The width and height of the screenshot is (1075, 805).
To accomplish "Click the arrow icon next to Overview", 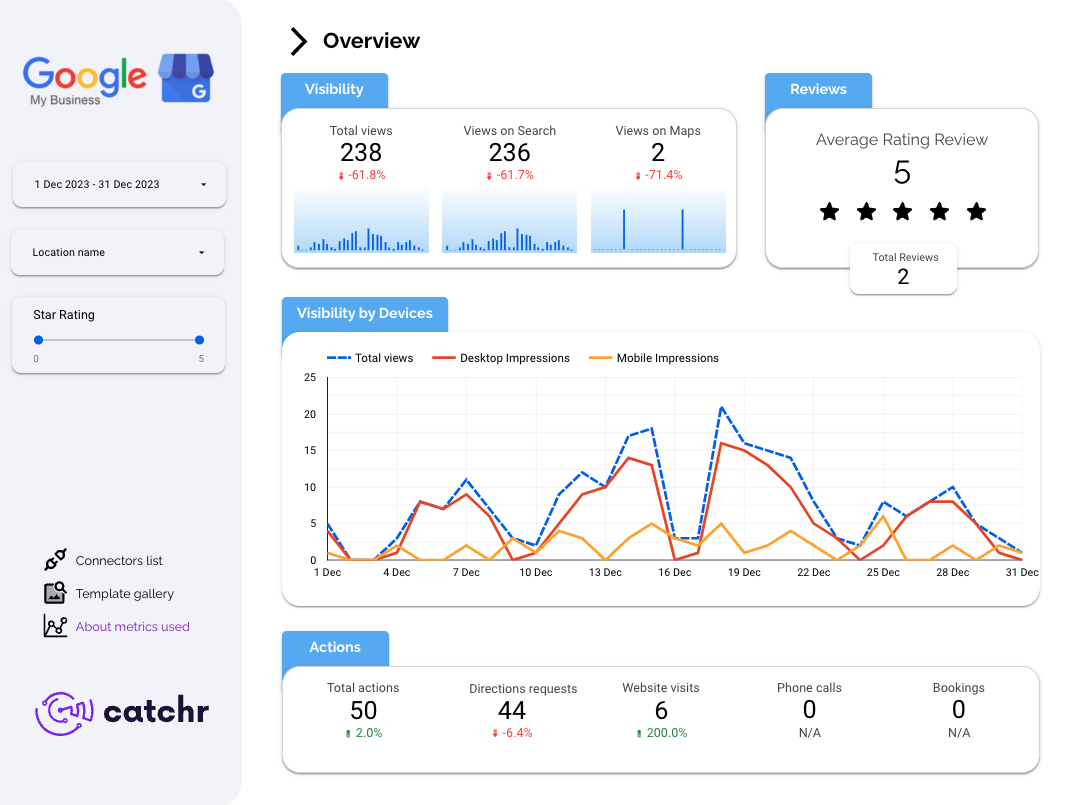I will click(x=298, y=41).
